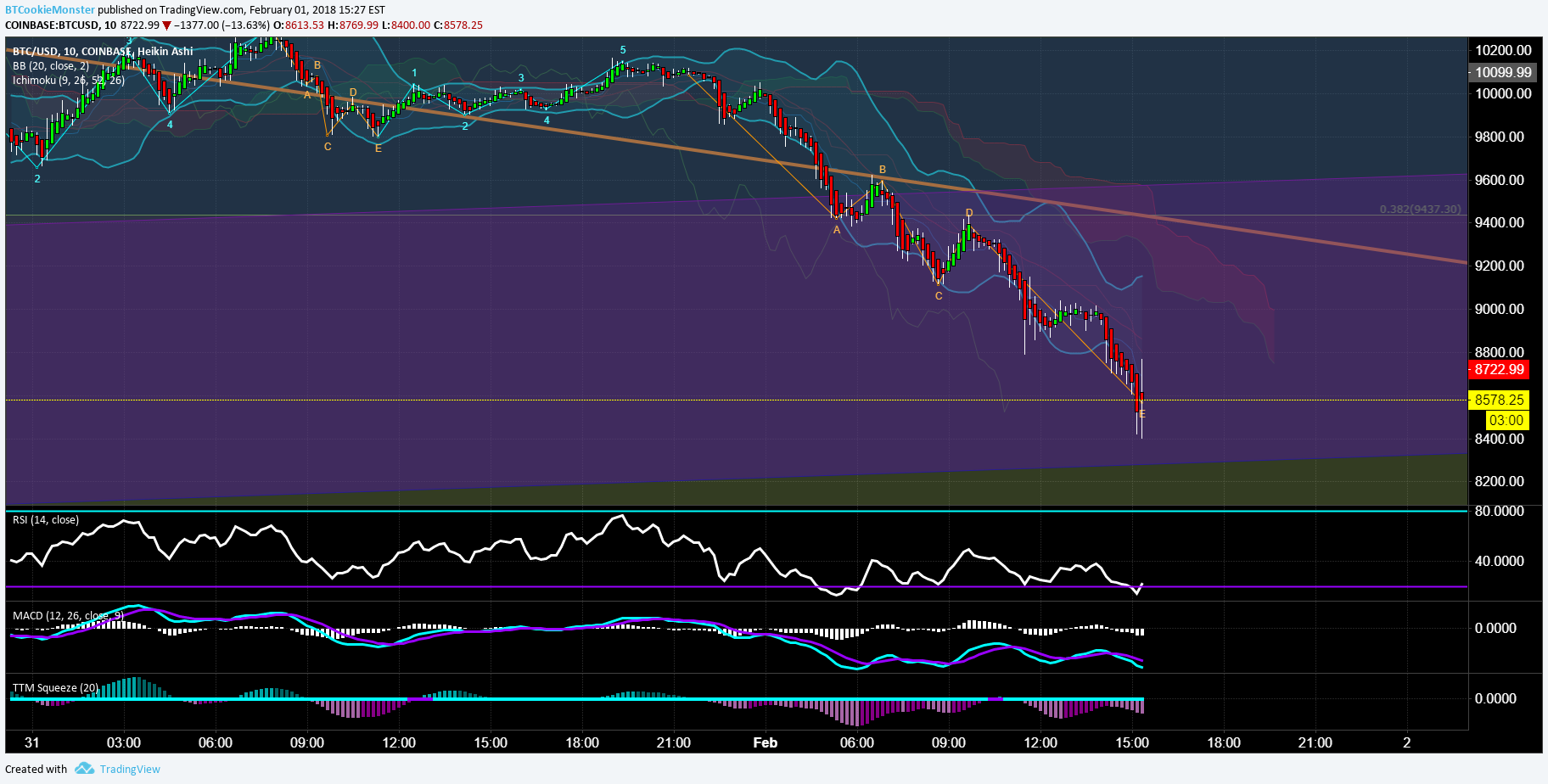Click the C:8578.25 close value in header

coord(458,25)
